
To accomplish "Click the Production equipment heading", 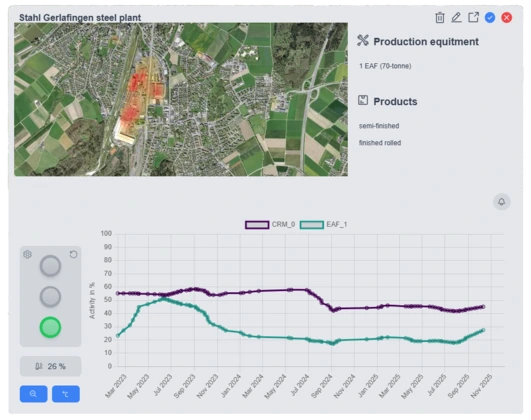I will [x=426, y=42].
